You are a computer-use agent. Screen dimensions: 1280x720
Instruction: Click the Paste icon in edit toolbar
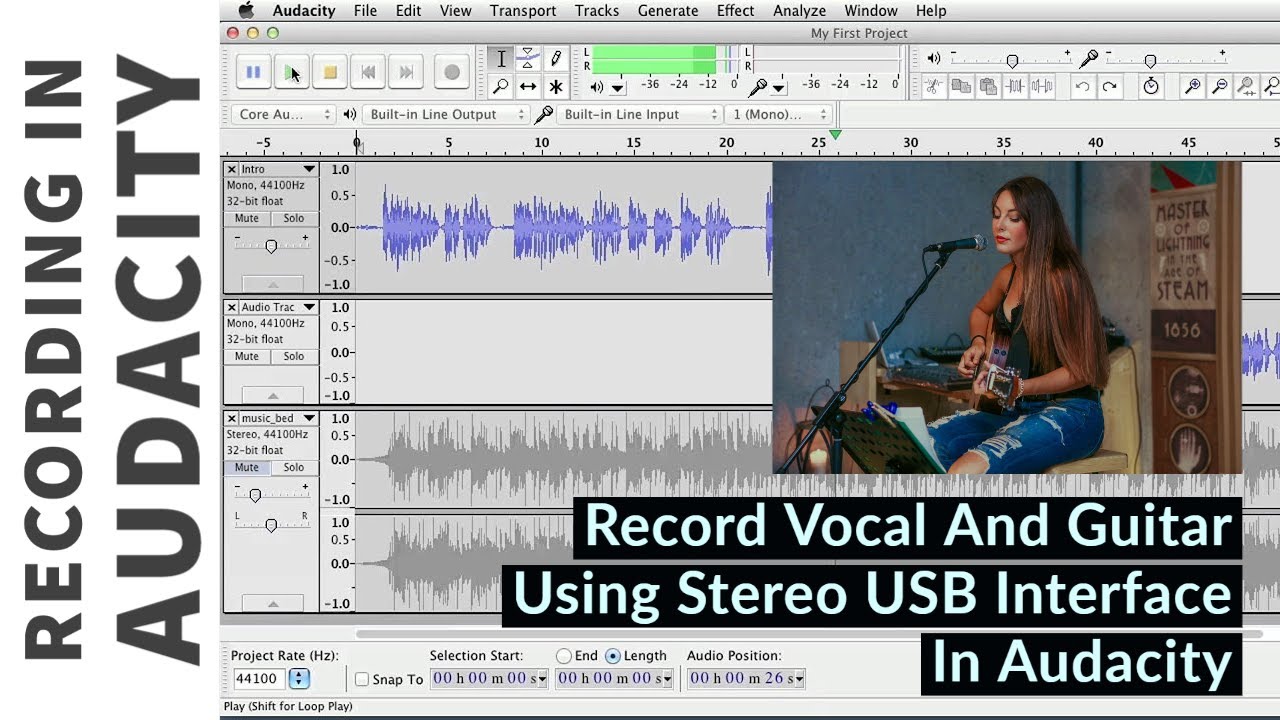click(988, 87)
